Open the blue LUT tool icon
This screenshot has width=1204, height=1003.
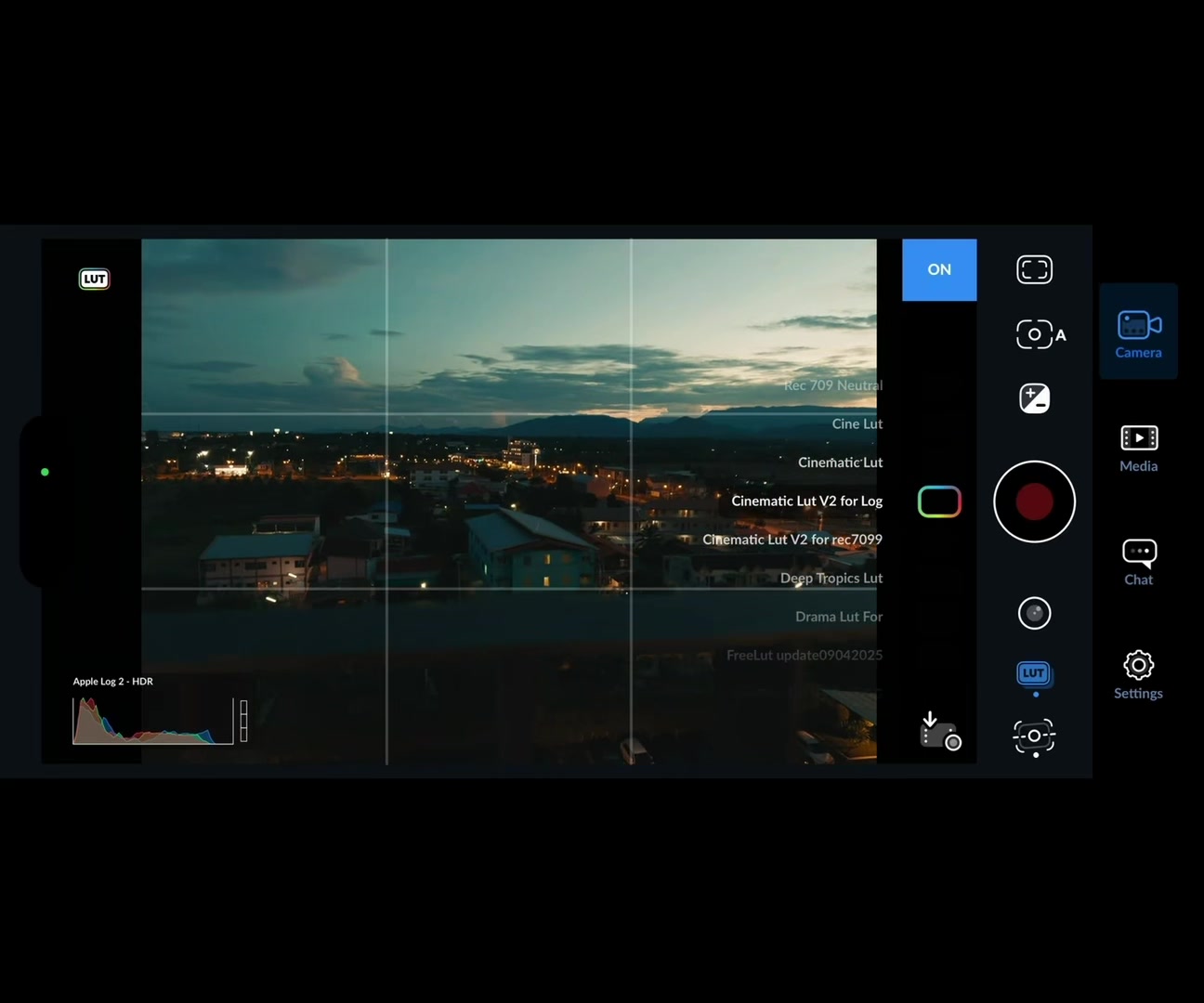click(1034, 673)
